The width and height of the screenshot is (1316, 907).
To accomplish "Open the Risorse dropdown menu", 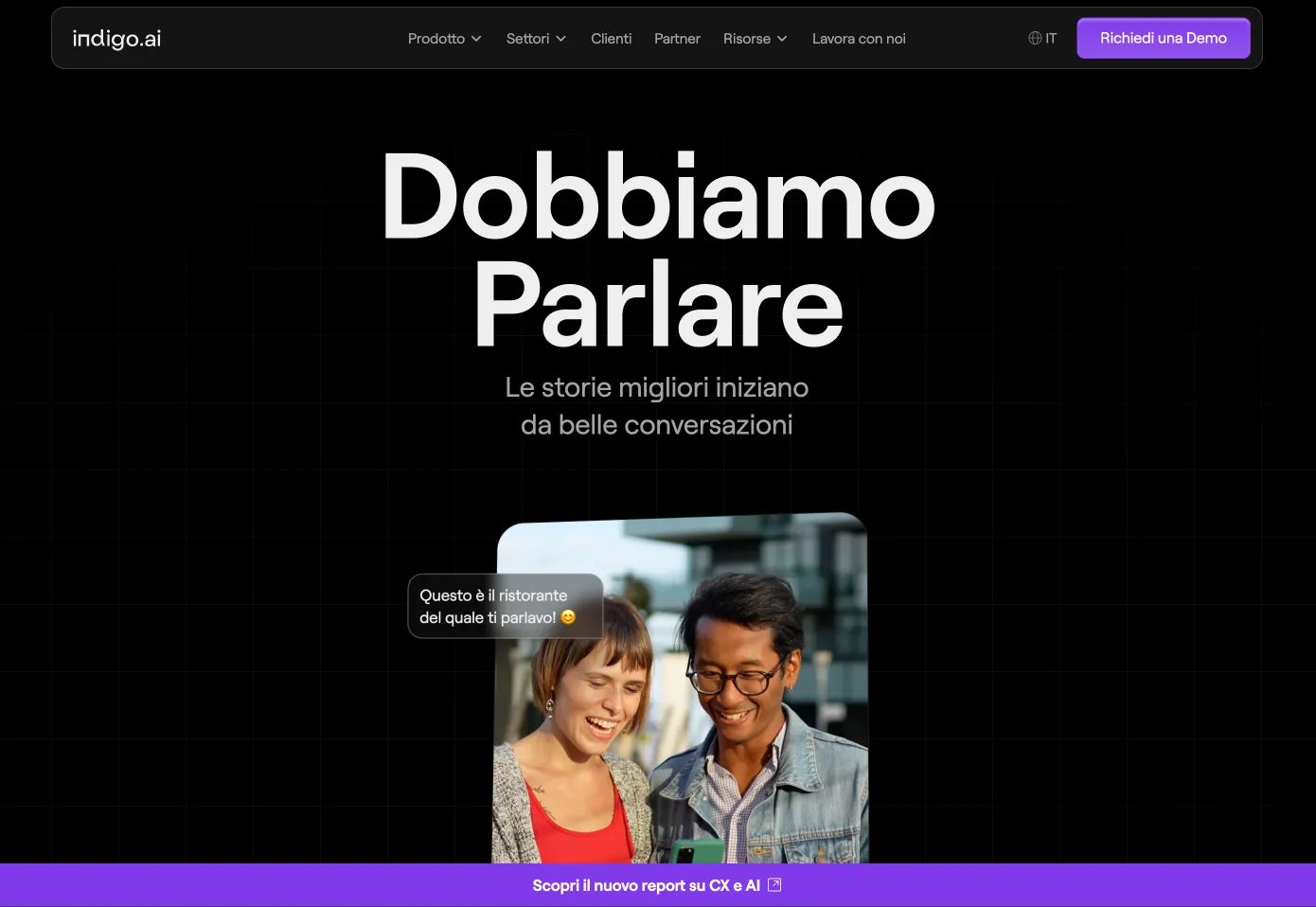I will point(747,39).
